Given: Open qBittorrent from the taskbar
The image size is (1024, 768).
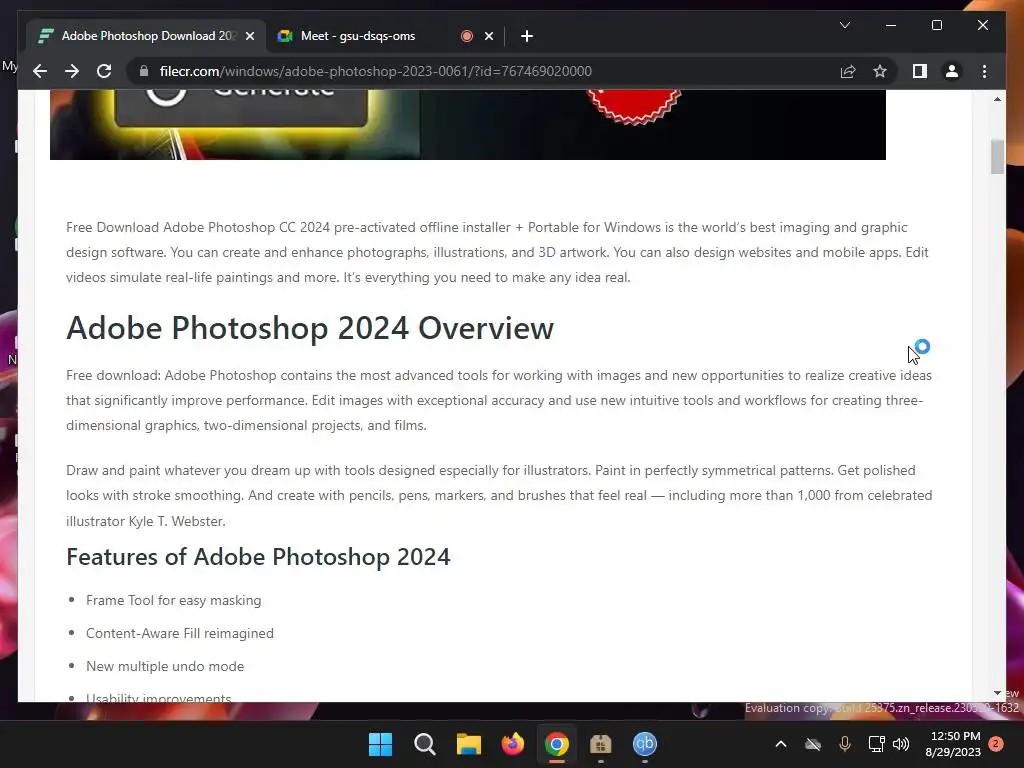Looking at the screenshot, I should 645,744.
